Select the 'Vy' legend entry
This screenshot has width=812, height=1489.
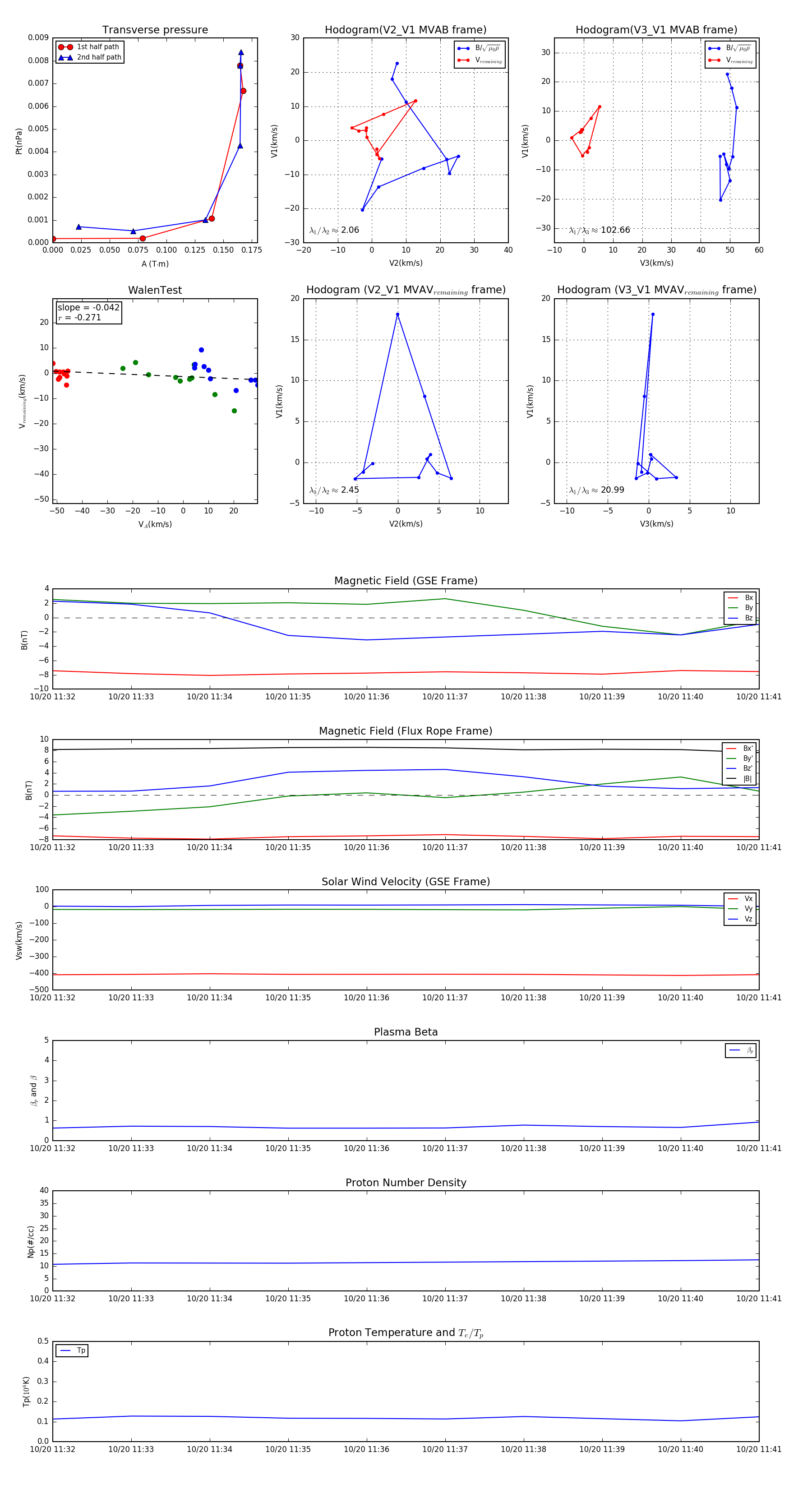[740, 909]
